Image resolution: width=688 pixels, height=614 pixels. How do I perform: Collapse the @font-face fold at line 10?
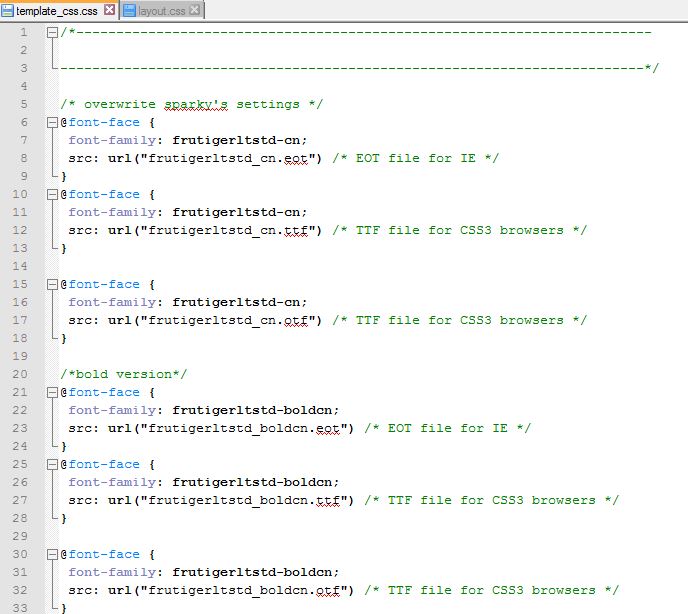click(x=52, y=194)
